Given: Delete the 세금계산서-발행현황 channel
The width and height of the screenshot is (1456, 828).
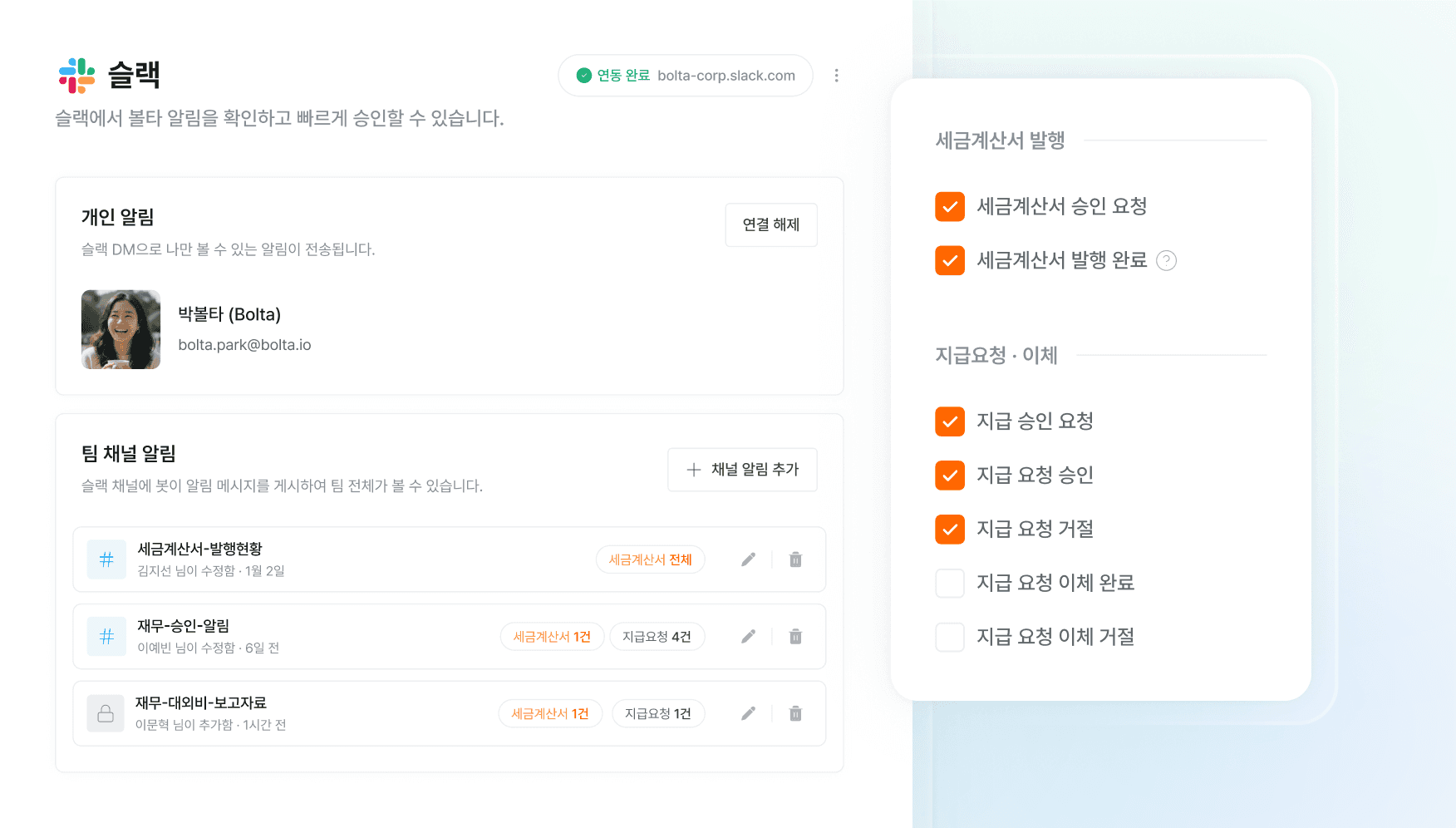Looking at the screenshot, I should [x=795, y=559].
